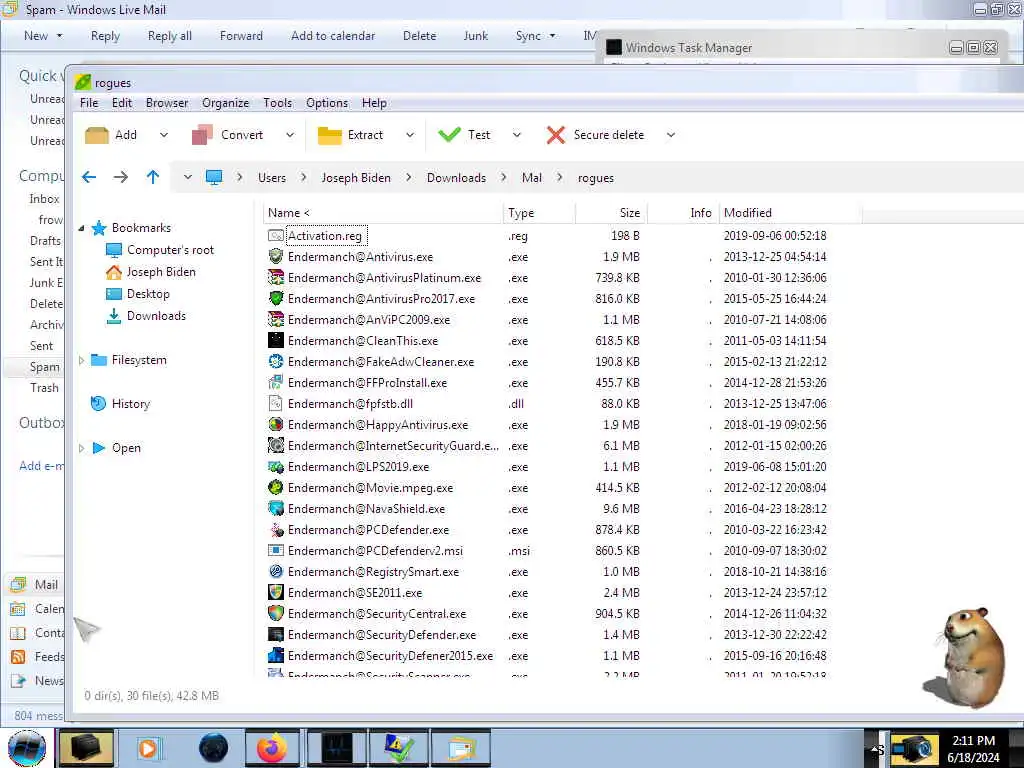Click icon of Endermanch@Antivirus.exe
This screenshot has height=768, width=1024.
pyautogui.click(x=276, y=257)
